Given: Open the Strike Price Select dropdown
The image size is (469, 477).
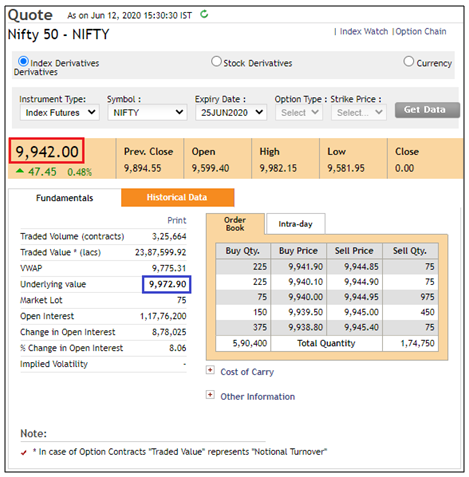Looking at the screenshot, I should [x=359, y=113].
